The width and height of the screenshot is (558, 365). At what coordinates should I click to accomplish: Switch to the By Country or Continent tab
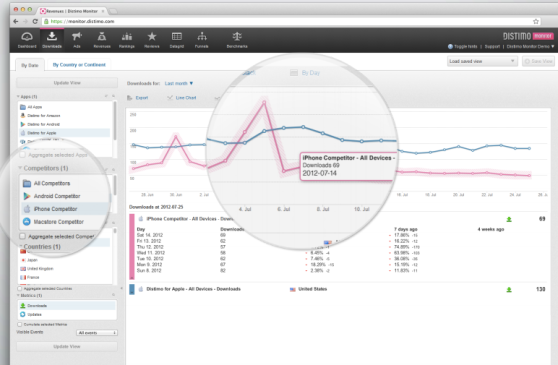tap(79, 65)
